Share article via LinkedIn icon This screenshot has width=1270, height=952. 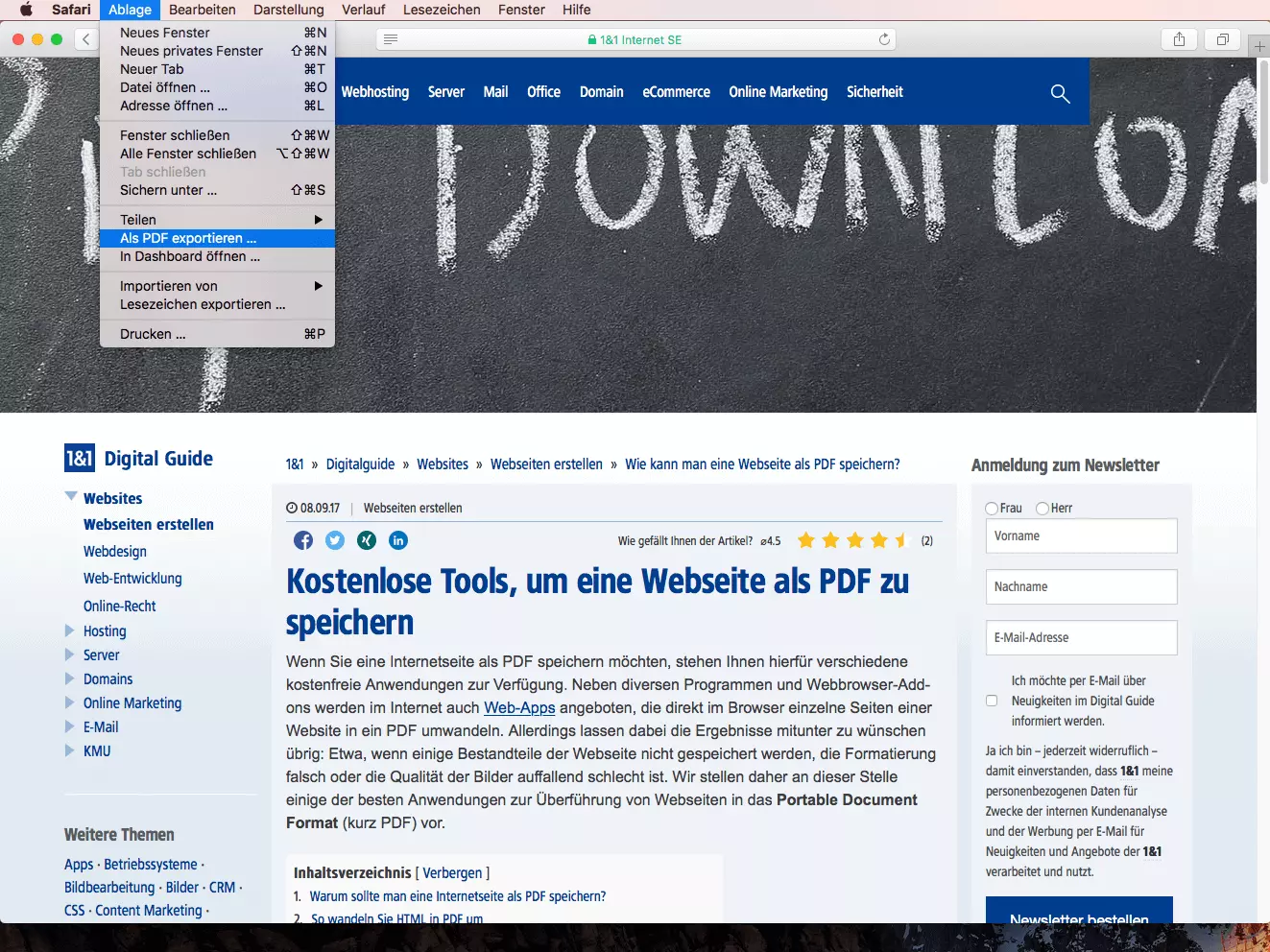(x=398, y=540)
